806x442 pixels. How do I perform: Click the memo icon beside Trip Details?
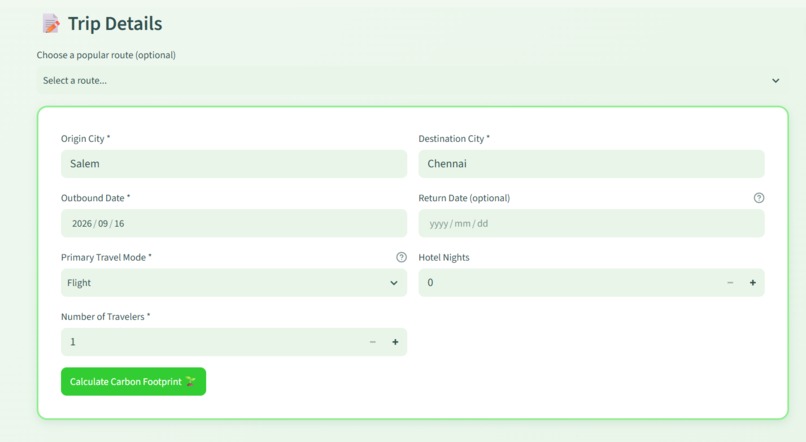point(51,24)
